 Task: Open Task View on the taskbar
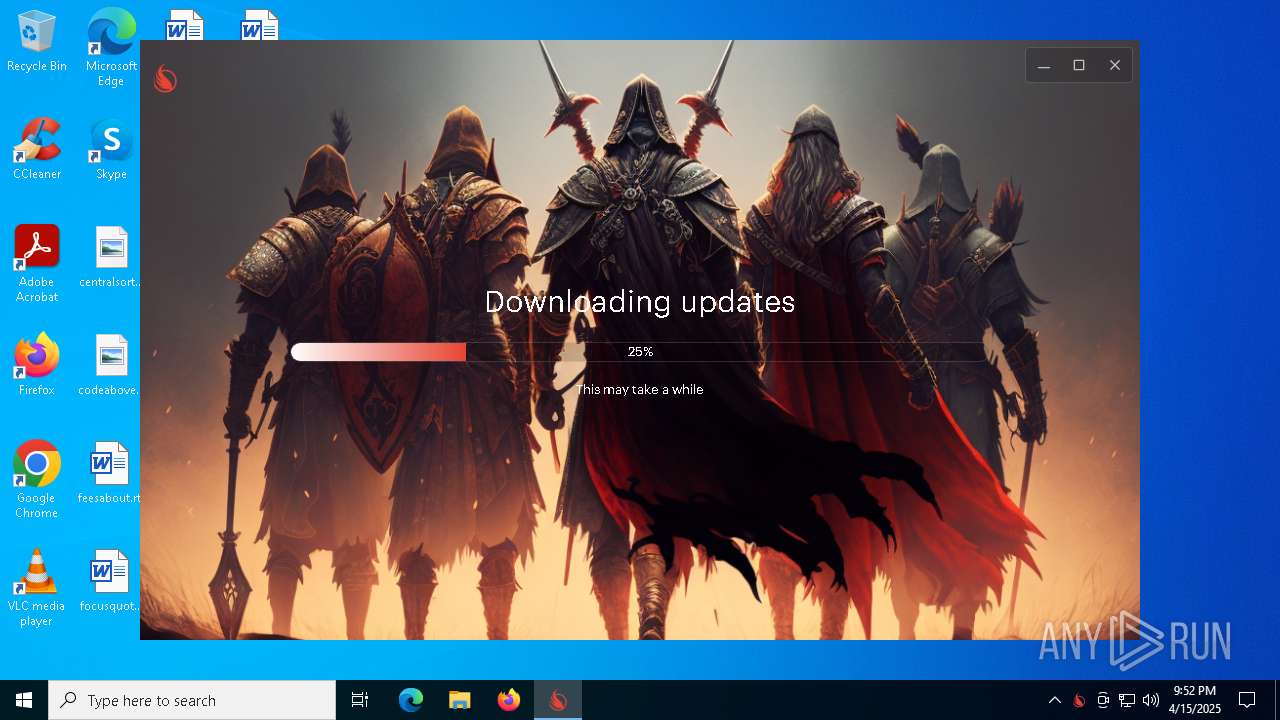point(360,700)
